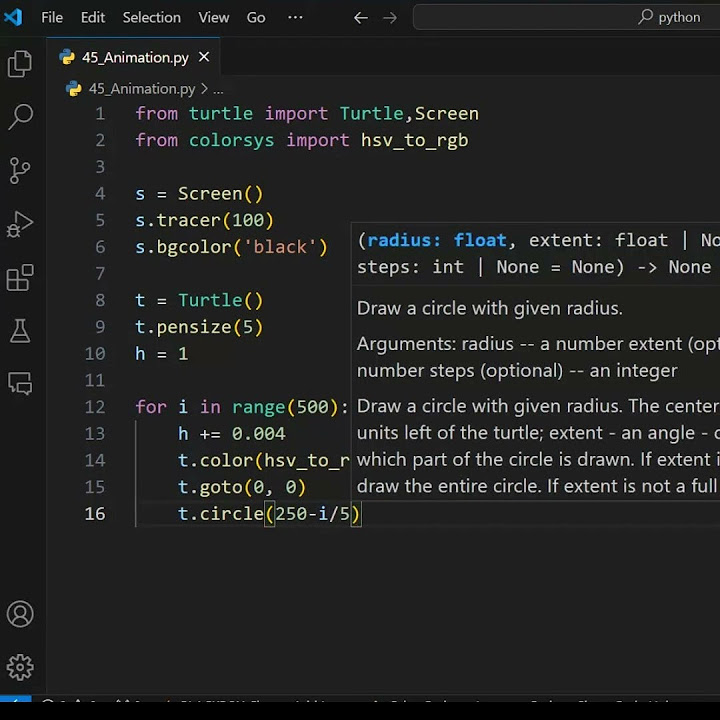Expand the hidden menus ellipsis

pyautogui.click(x=295, y=17)
